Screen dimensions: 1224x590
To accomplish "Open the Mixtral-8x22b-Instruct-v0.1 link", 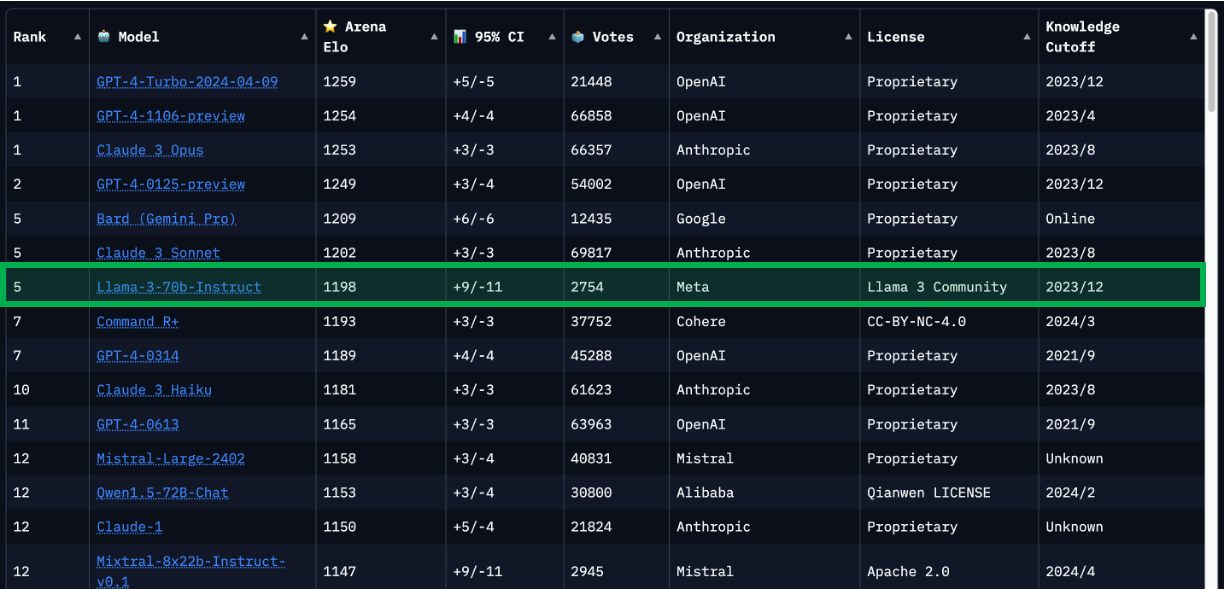I will click(191, 571).
